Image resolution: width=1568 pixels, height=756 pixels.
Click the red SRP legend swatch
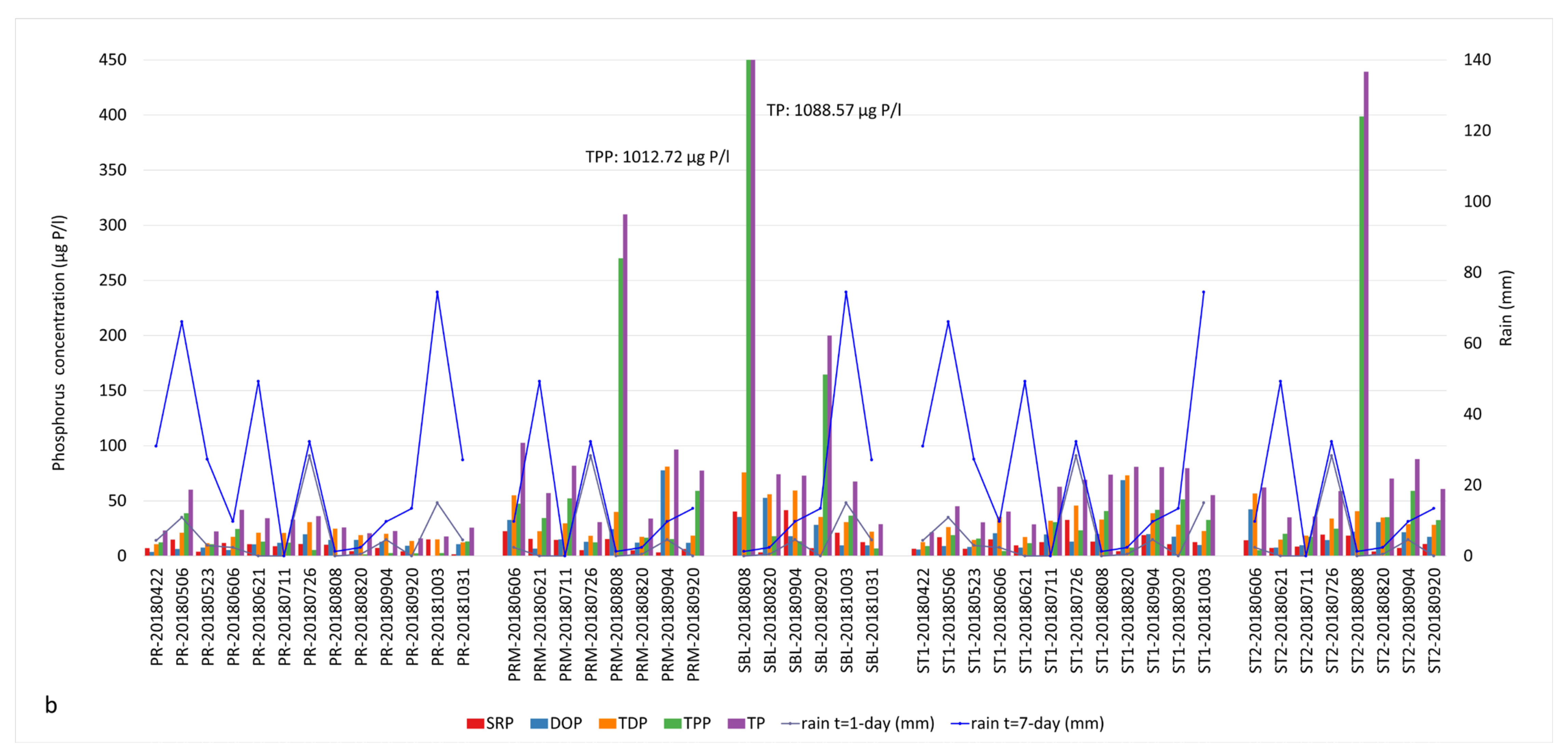[475, 723]
